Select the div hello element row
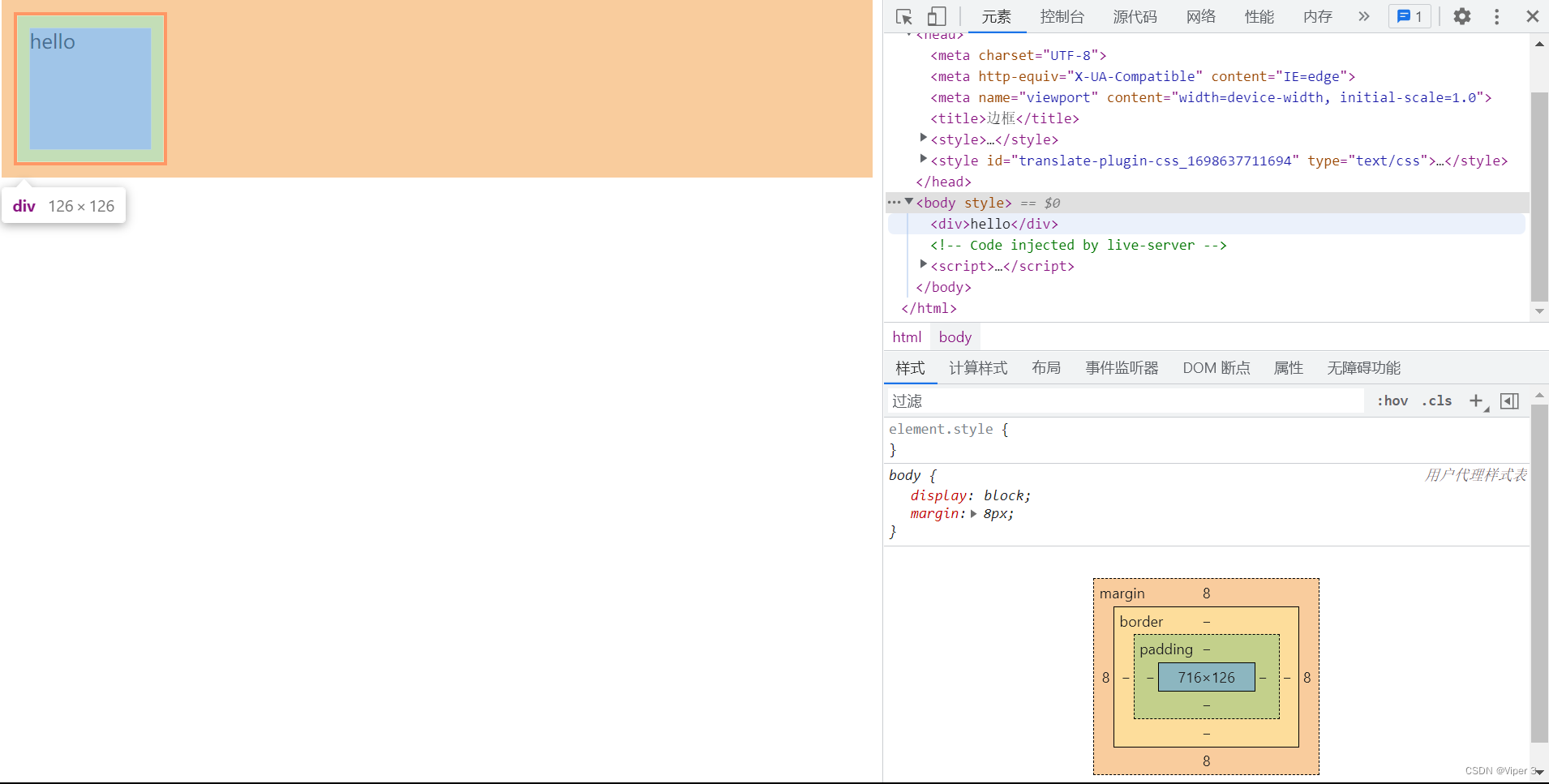This screenshot has width=1549, height=784. click(x=1207, y=224)
